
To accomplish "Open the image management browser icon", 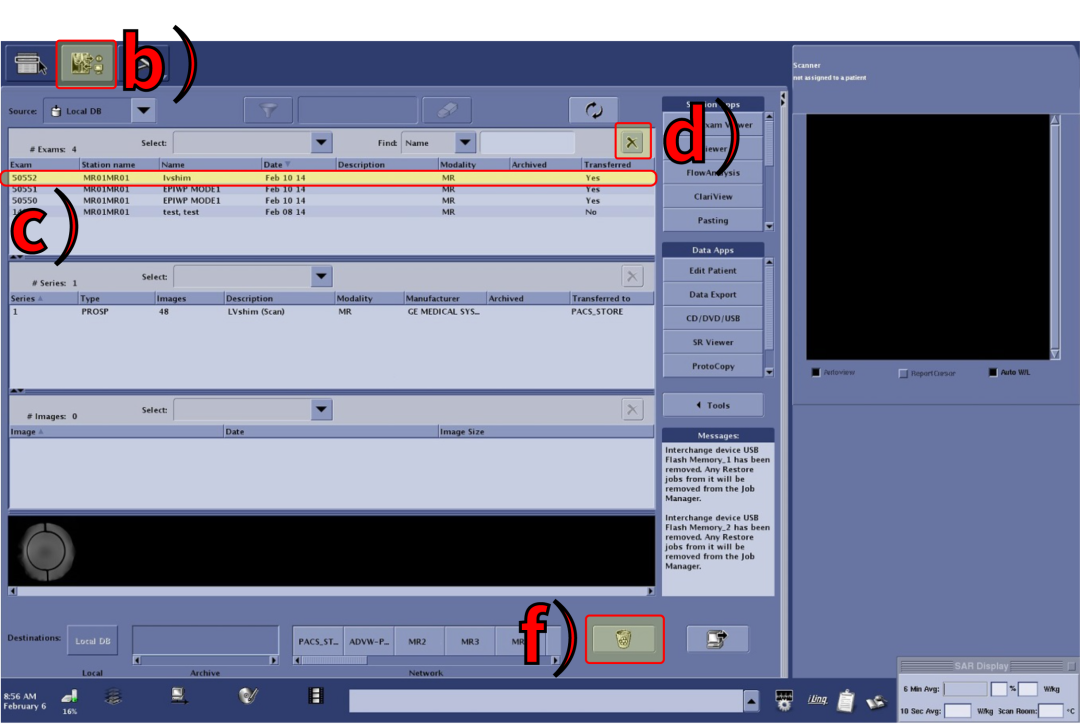I will click(x=86, y=64).
